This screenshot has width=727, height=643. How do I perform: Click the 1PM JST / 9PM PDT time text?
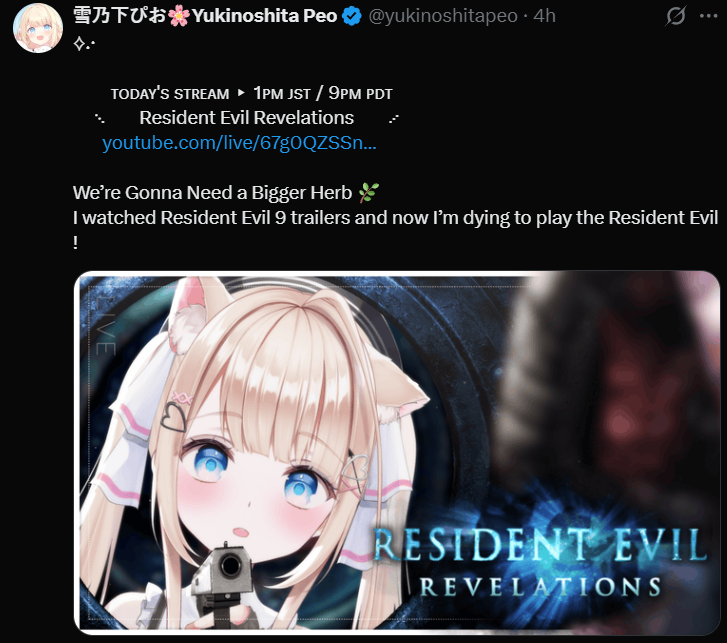click(323, 93)
